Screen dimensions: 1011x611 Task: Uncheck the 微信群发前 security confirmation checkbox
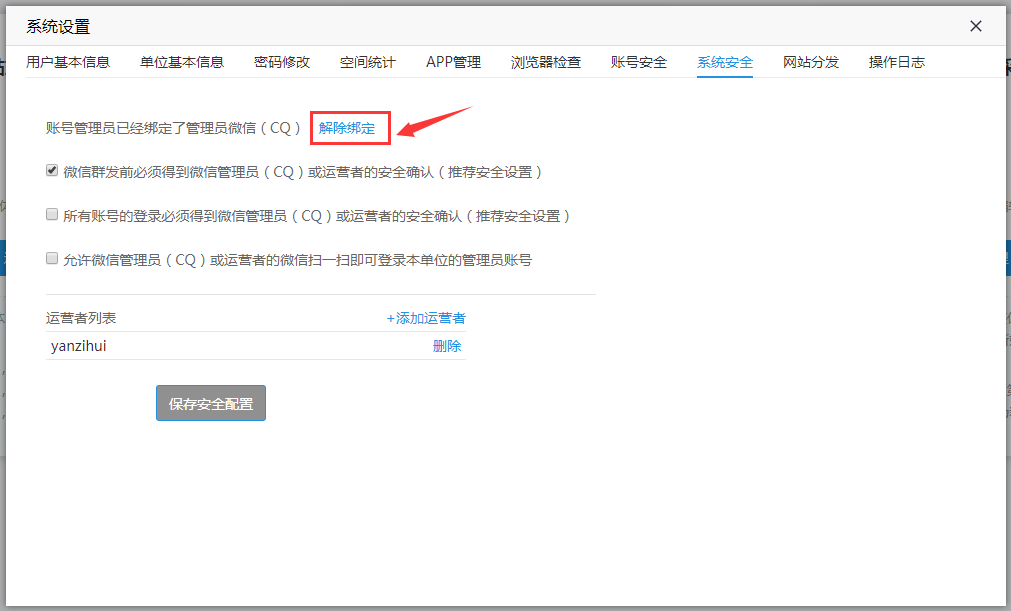point(52,171)
